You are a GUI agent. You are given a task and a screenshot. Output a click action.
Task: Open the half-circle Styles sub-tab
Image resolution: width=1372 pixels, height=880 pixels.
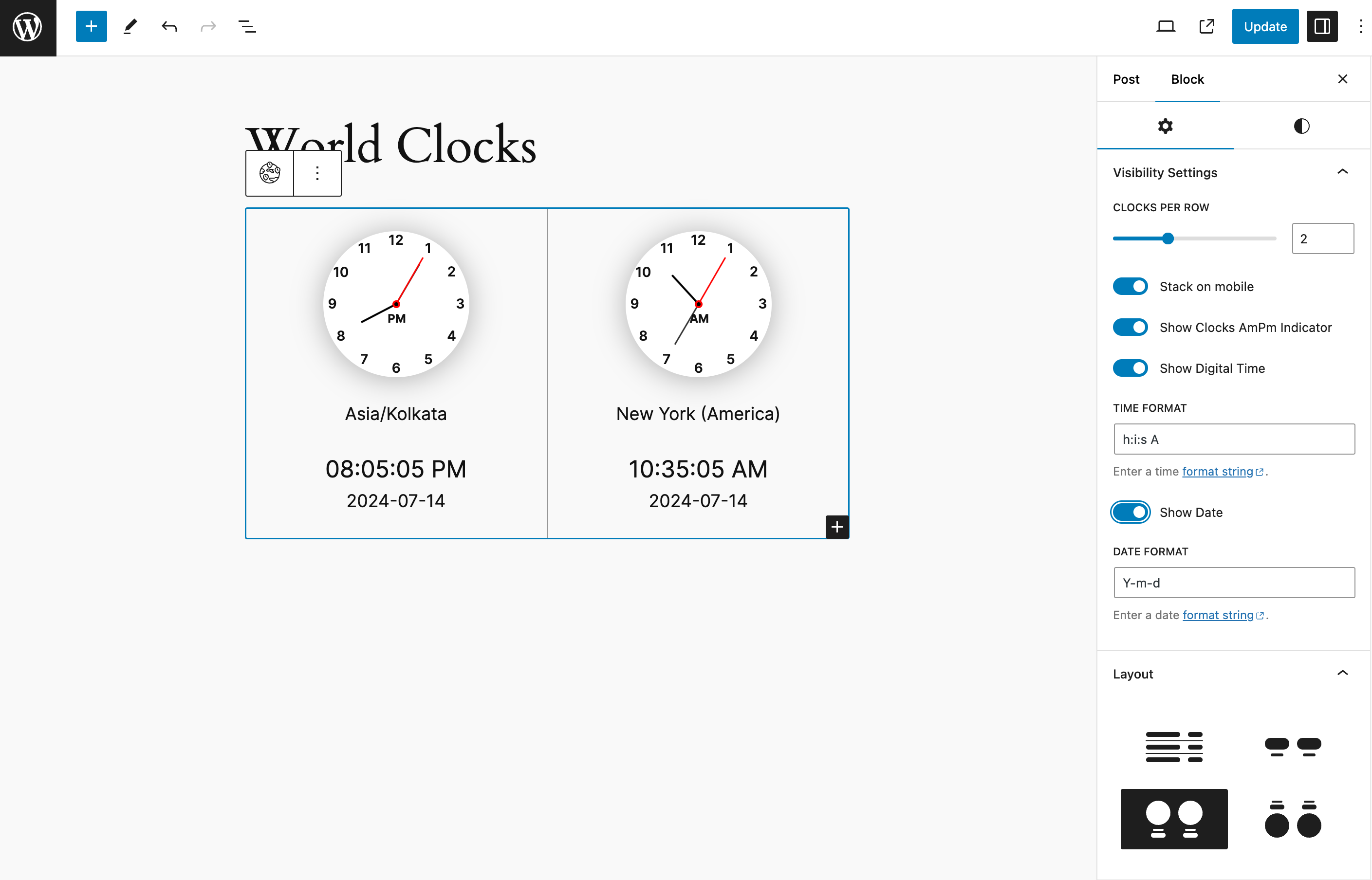click(1302, 126)
